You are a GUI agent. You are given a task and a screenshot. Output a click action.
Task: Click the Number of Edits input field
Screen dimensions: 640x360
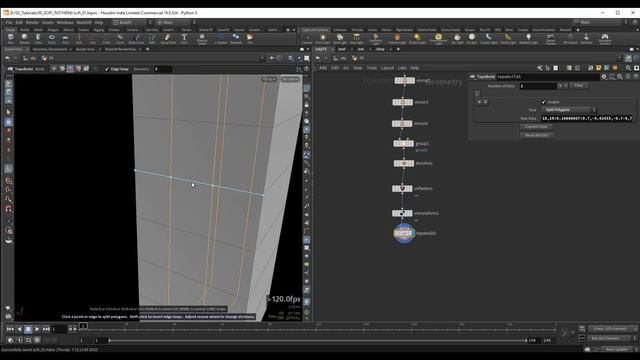click(538, 86)
